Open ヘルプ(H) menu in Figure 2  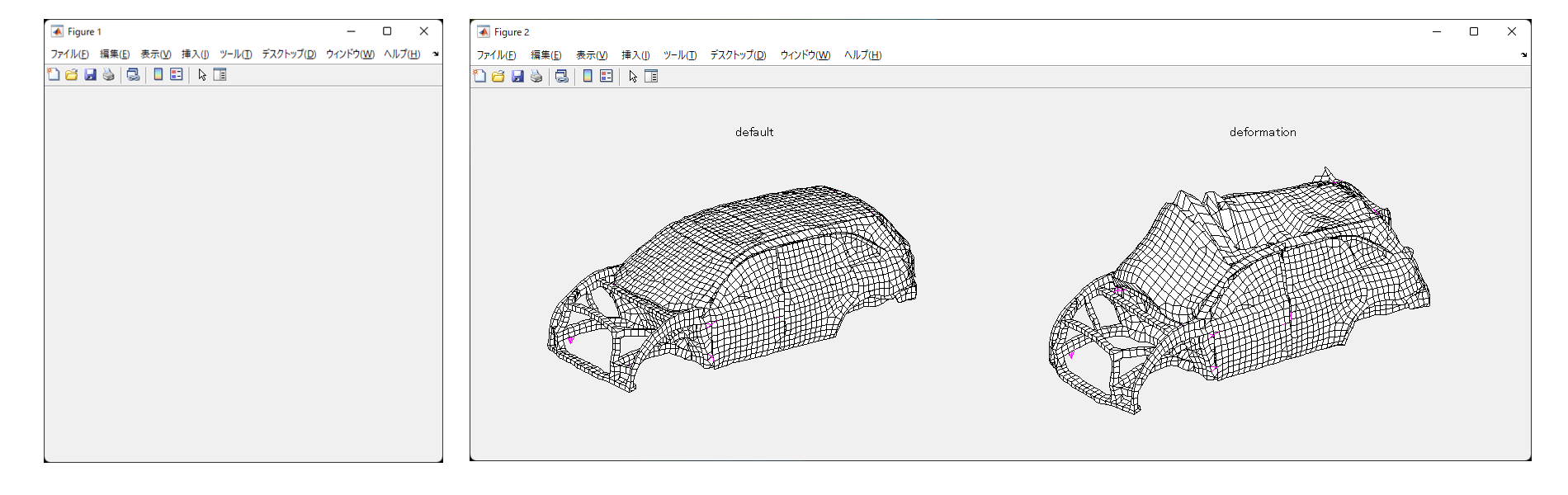coord(862,55)
